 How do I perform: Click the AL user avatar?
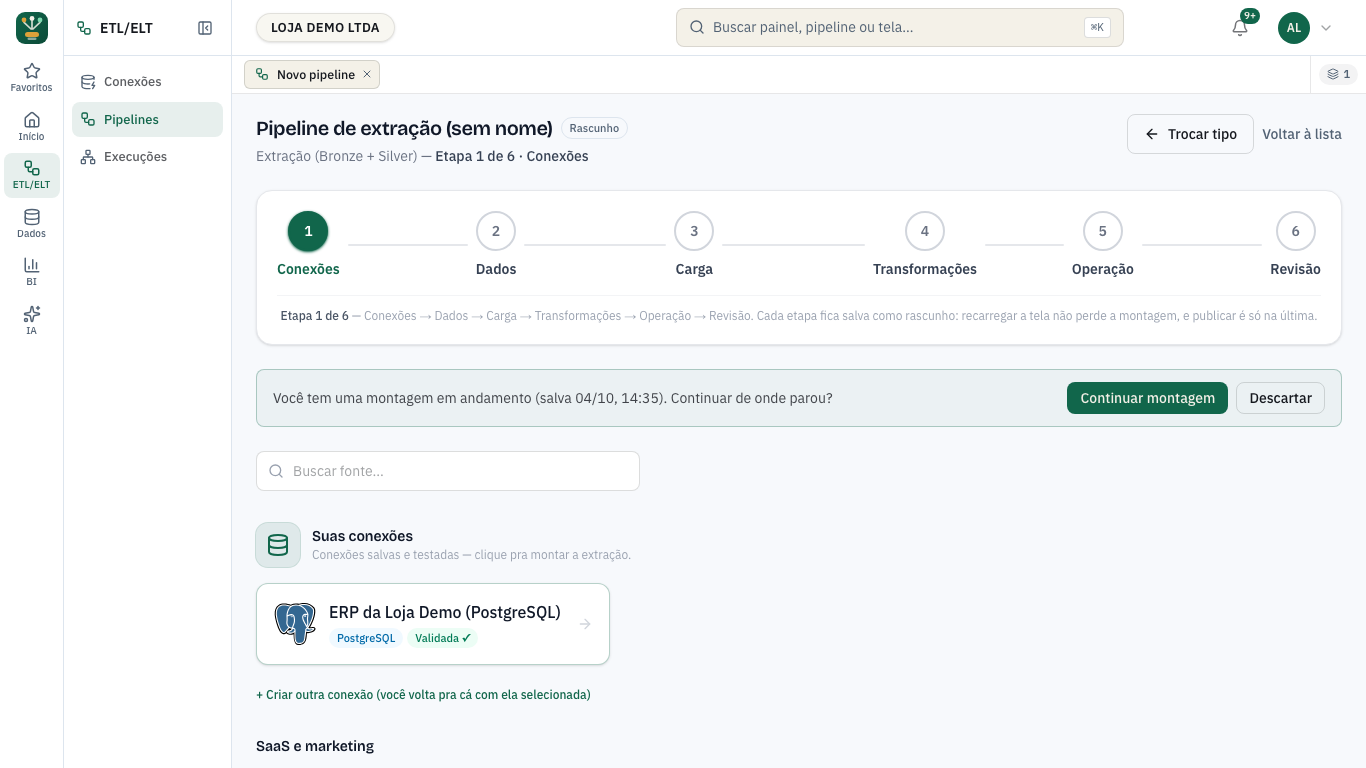pos(1294,28)
